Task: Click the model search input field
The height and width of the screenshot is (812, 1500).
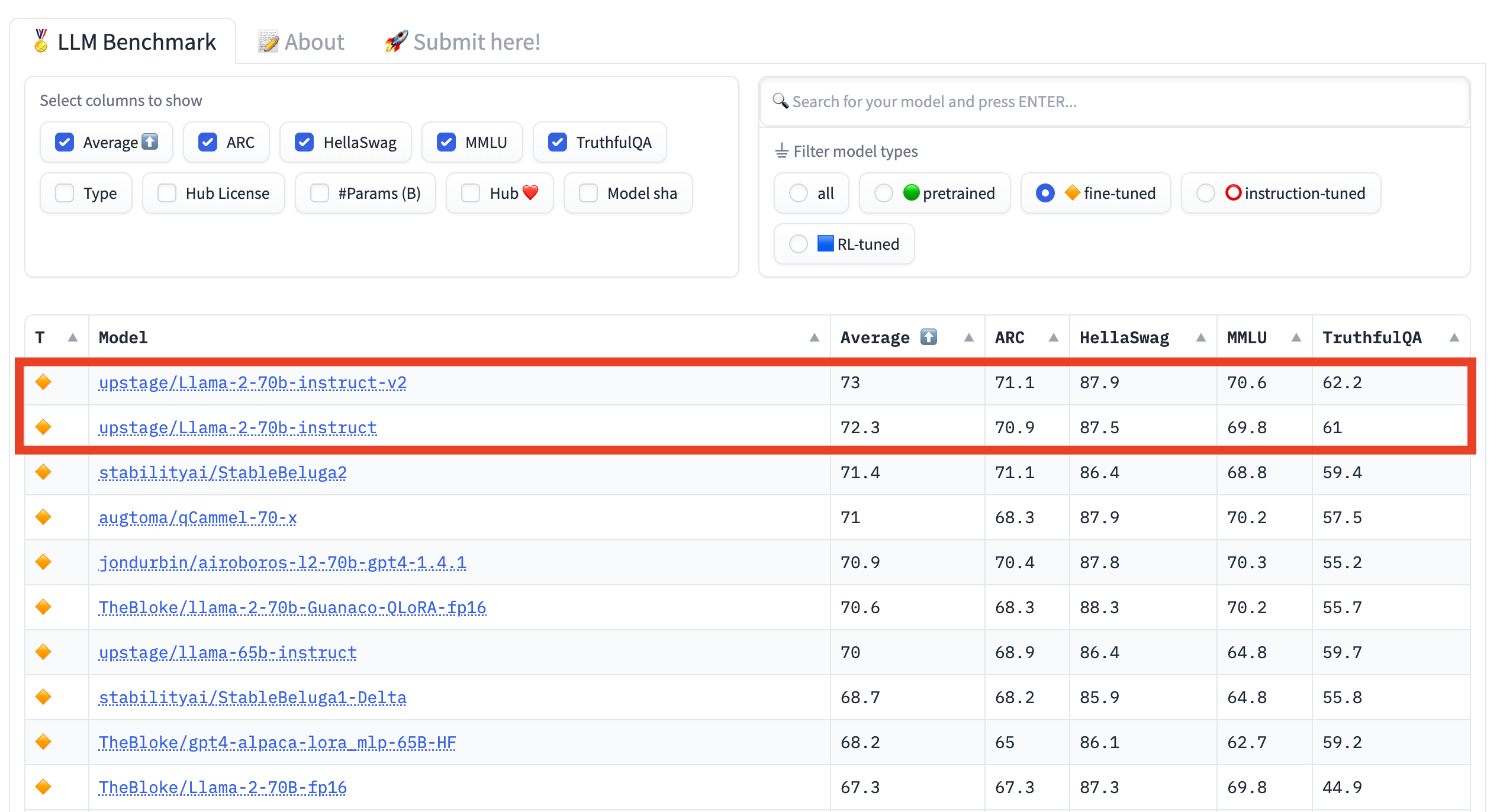Action: pos(1115,101)
